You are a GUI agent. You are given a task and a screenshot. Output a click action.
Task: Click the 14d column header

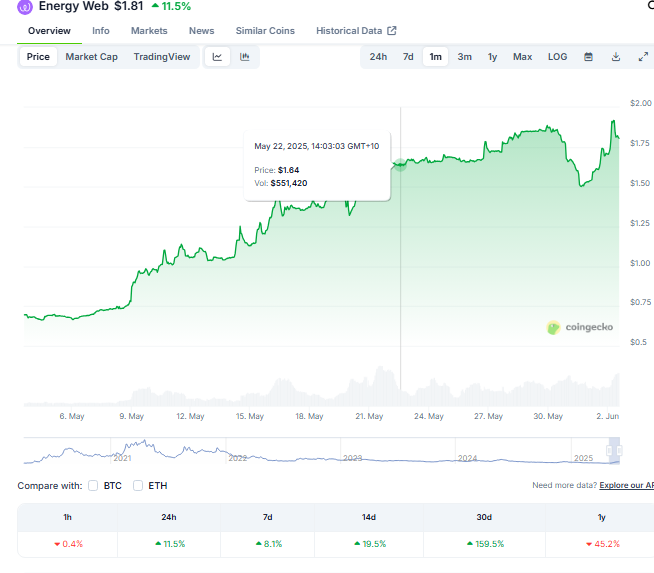click(369, 517)
